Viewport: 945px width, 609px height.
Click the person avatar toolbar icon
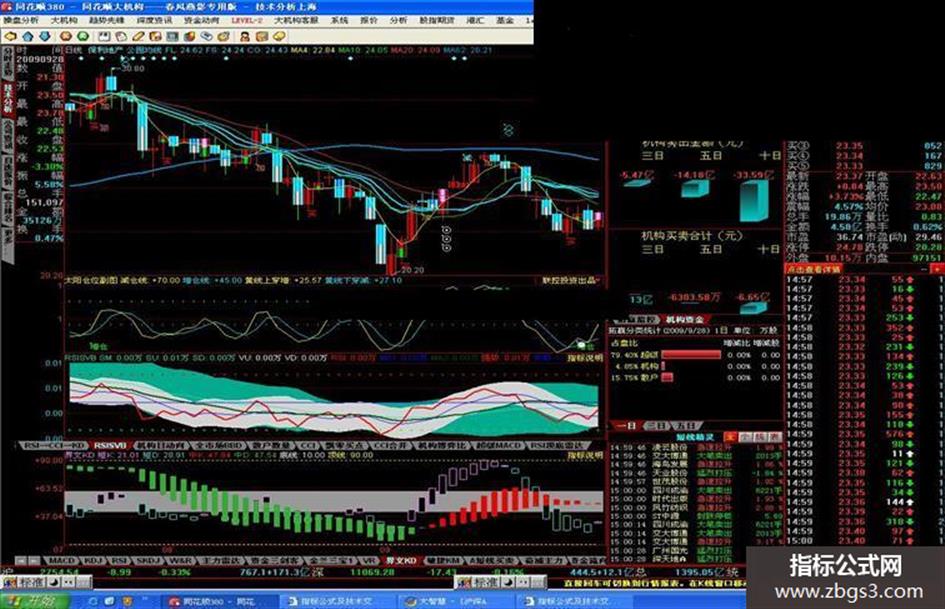(245, 37)
